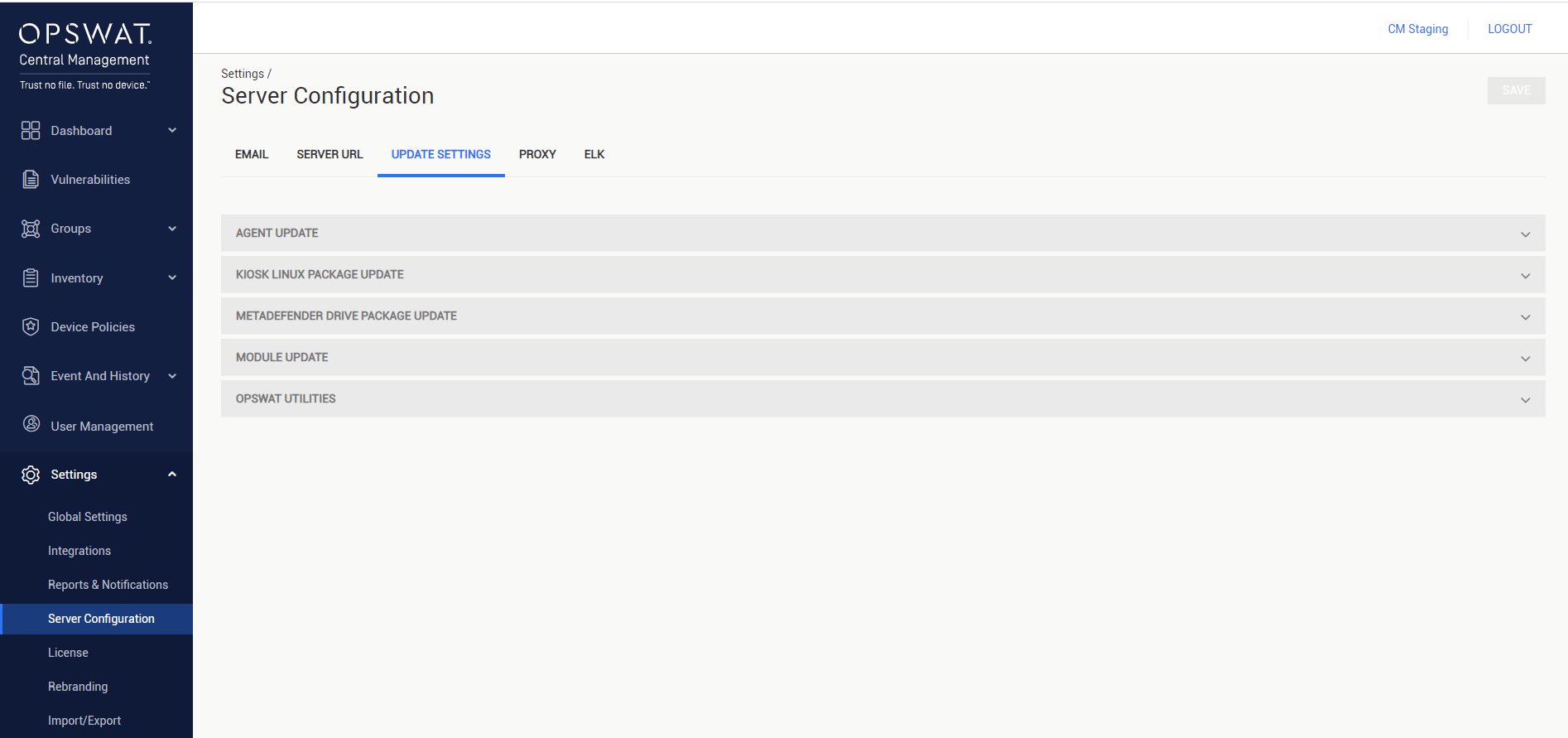
Task: Click the Groups network icon
Action: click(31, 229)
